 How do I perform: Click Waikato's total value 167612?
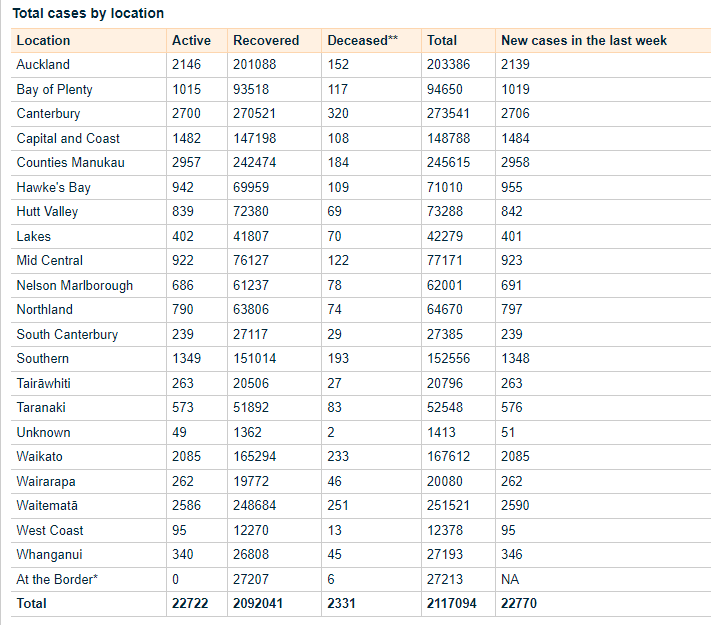click(449, 457)
